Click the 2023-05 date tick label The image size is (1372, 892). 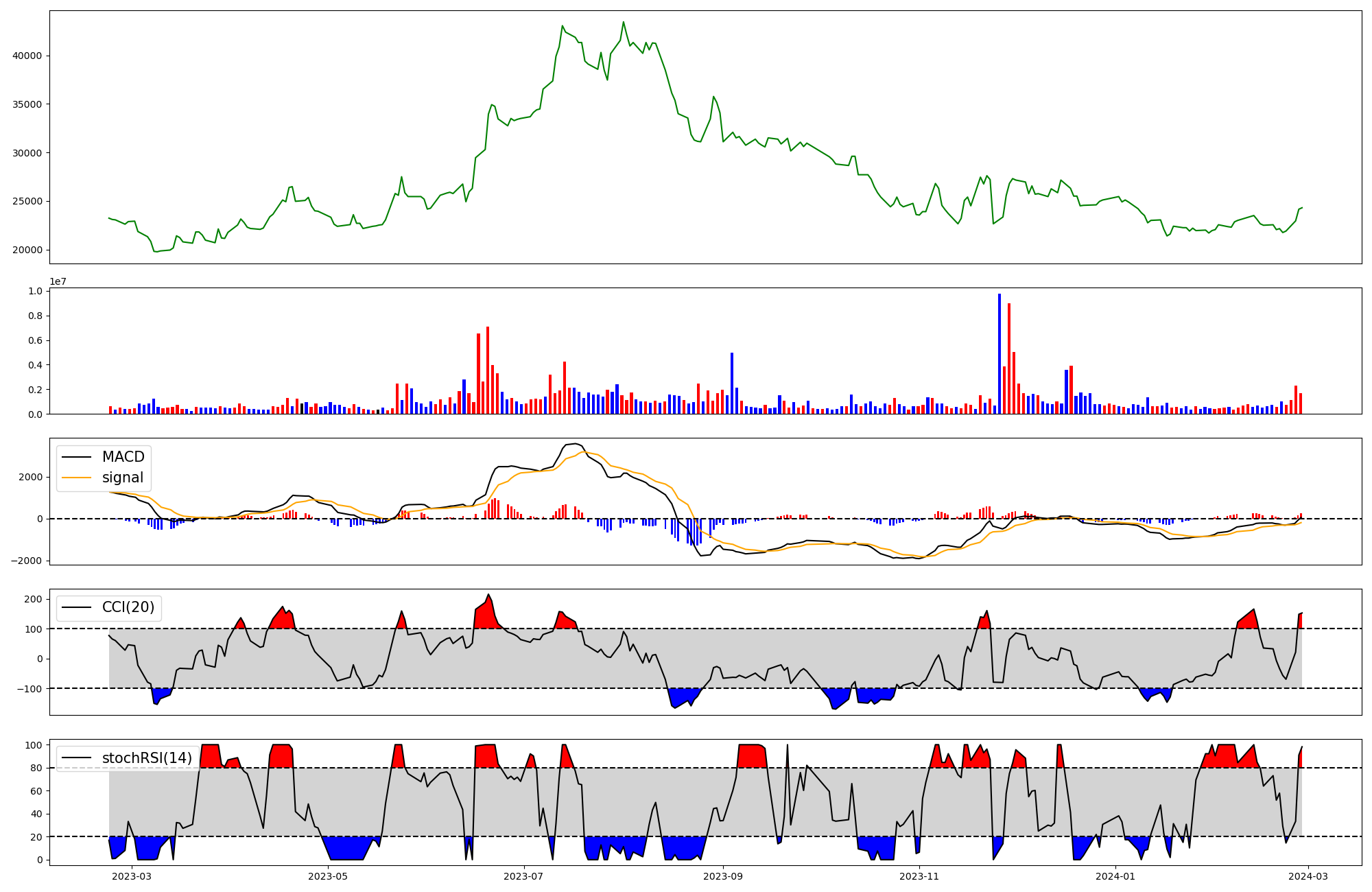pos(328,876)
